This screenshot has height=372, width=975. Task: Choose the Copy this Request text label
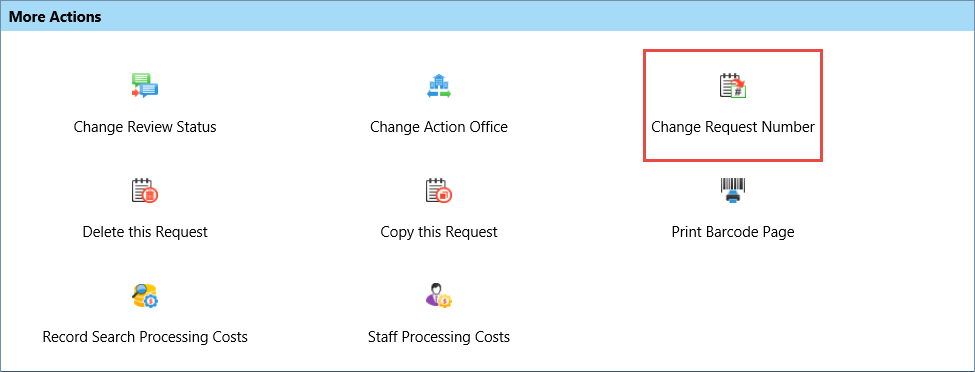[x=439, y=232]
